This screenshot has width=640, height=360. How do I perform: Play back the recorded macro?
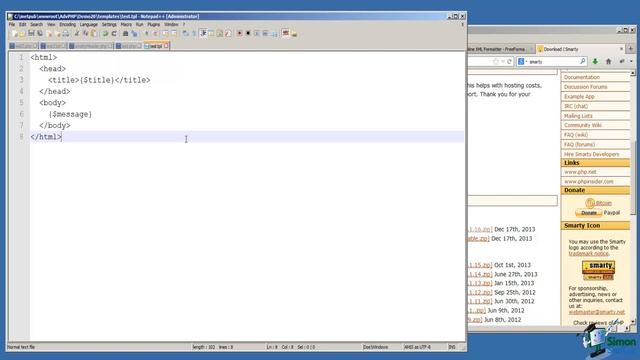coord(257,33)
